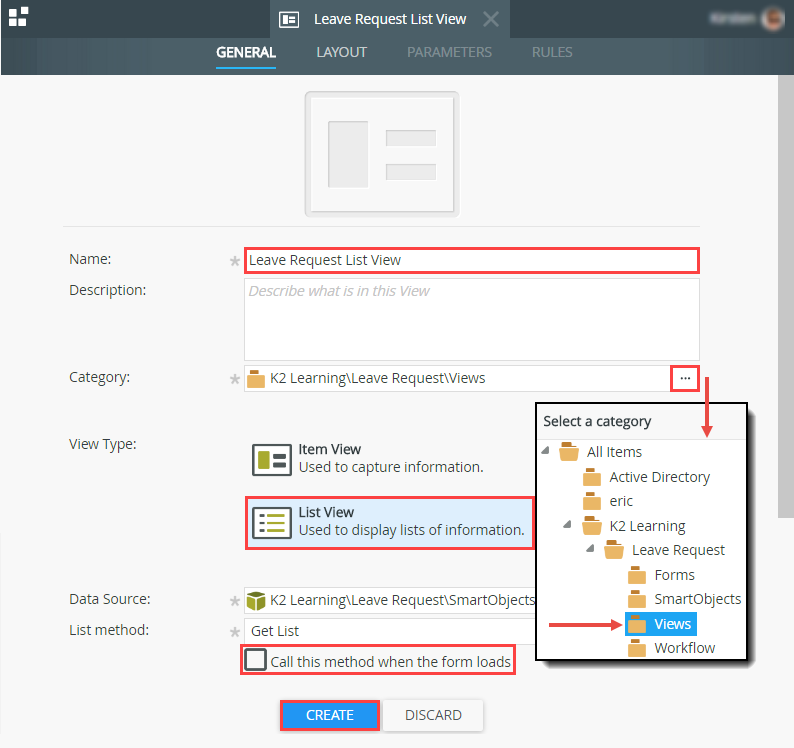Choose the Item View icon
794x748 pixels.
point(272,460)
